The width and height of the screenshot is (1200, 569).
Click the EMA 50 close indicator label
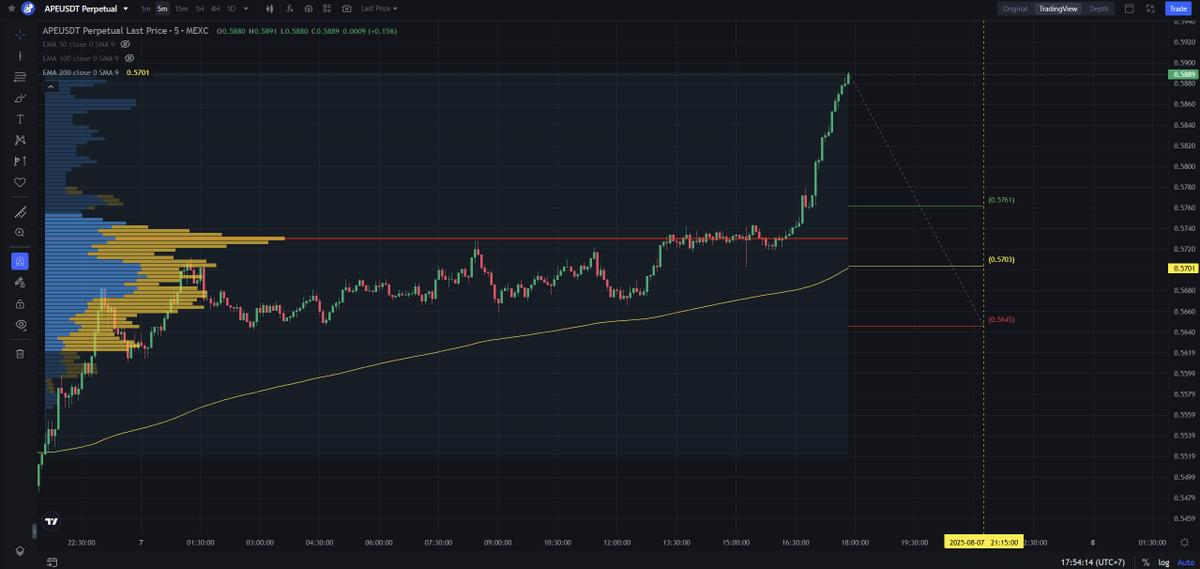pyautogui.click(x=80, y=44)
